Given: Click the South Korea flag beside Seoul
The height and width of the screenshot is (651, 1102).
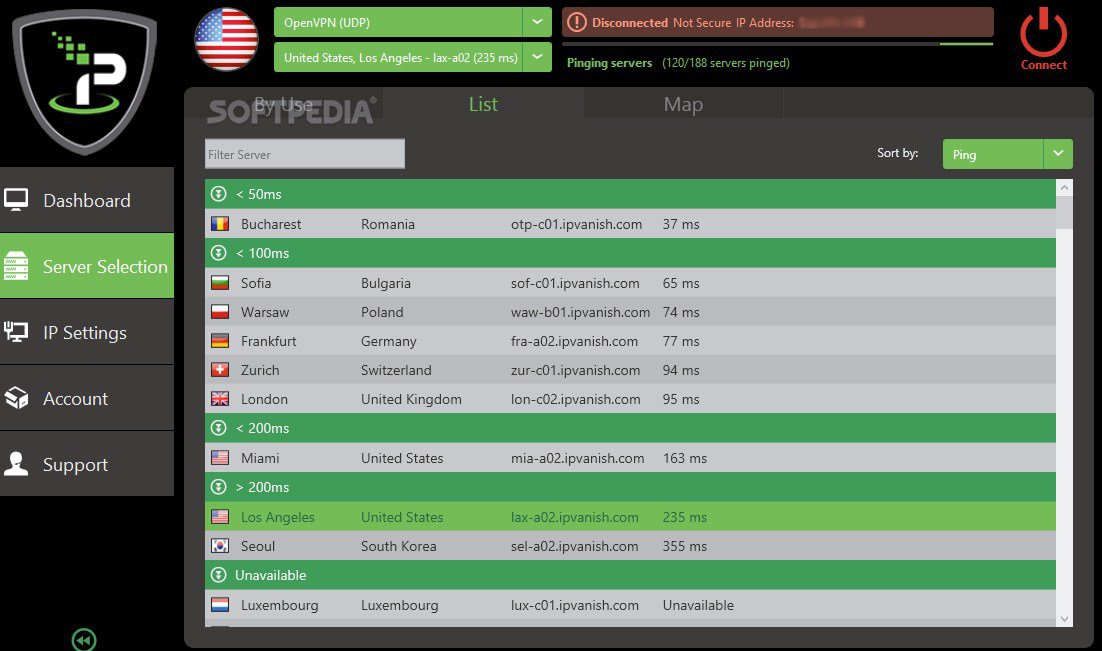Looking at the screenshot, I should pos(220,546).
